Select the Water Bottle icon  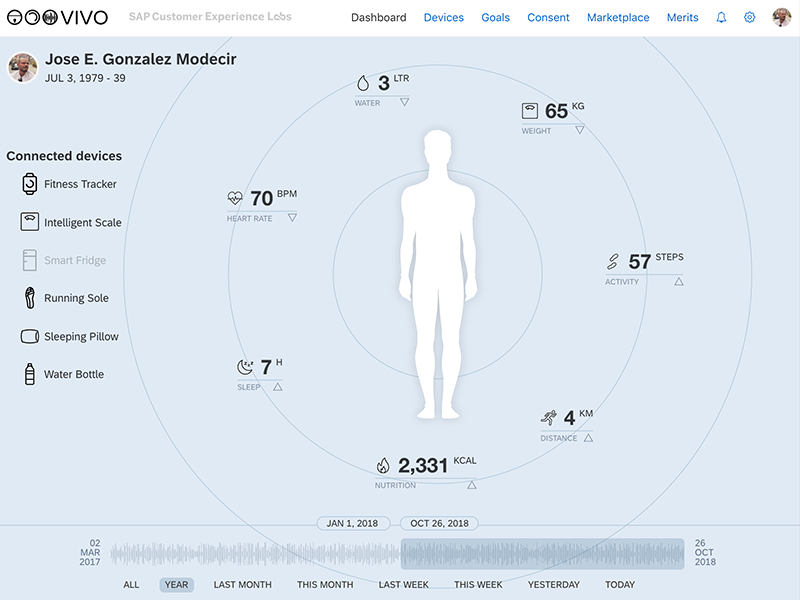tap(30, 374)
